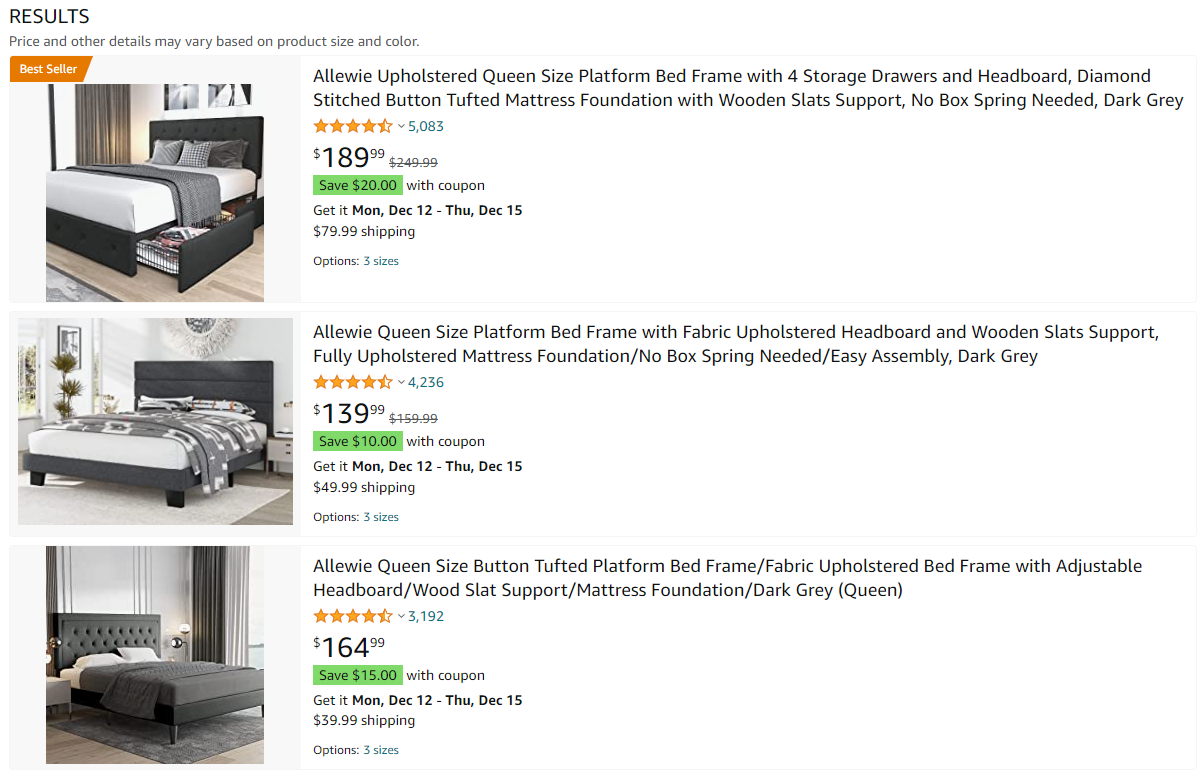Expand rating popover arrow beside 5,083 reviews
The height and width of the screenshot is (772, 1201).
[x=401, y=127]
